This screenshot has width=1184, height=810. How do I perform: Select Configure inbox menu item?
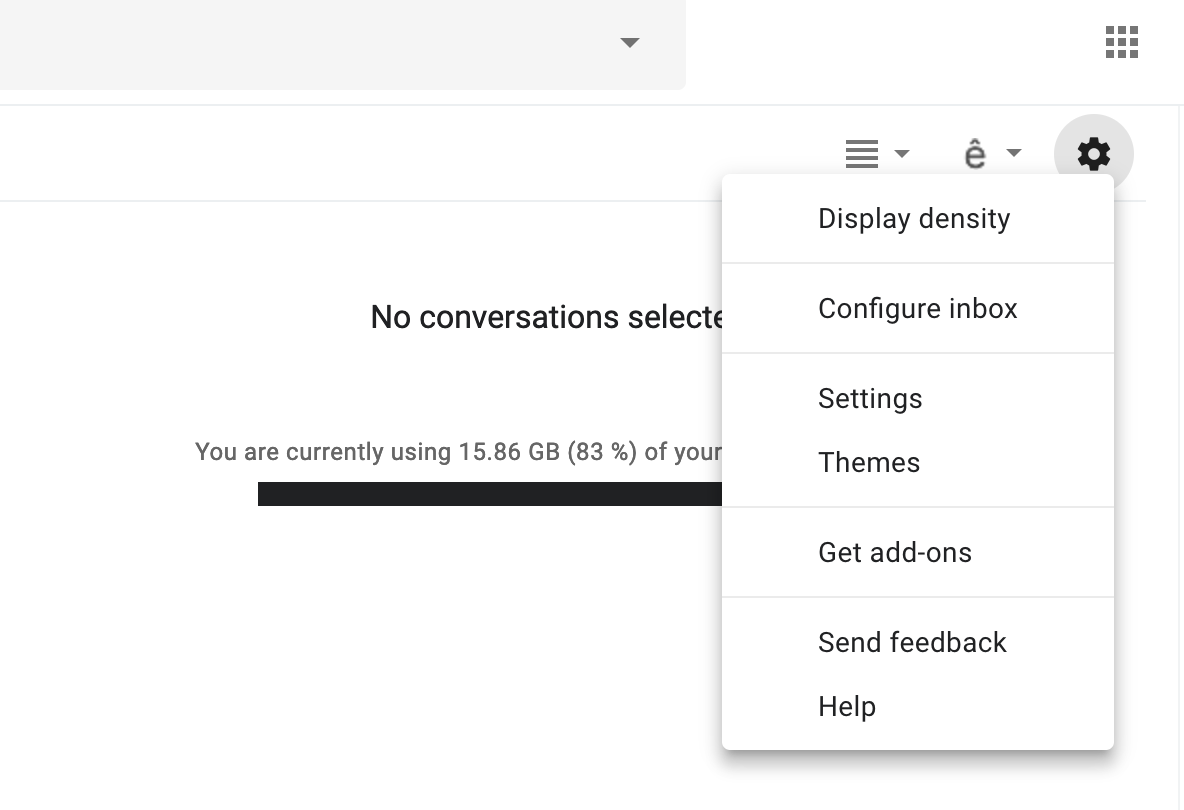(x=917, y=309)
